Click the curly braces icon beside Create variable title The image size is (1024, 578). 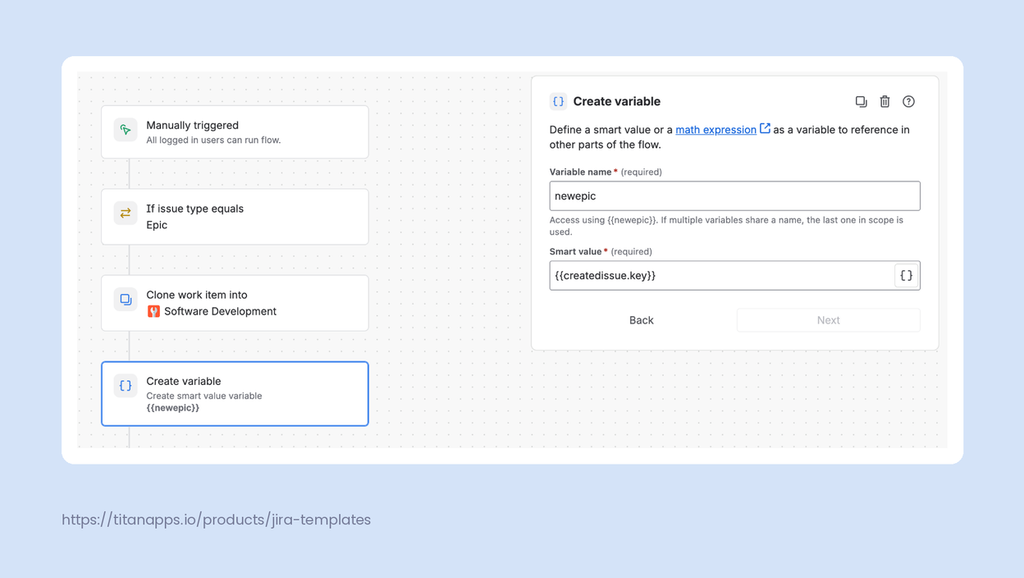pos(558,101)
